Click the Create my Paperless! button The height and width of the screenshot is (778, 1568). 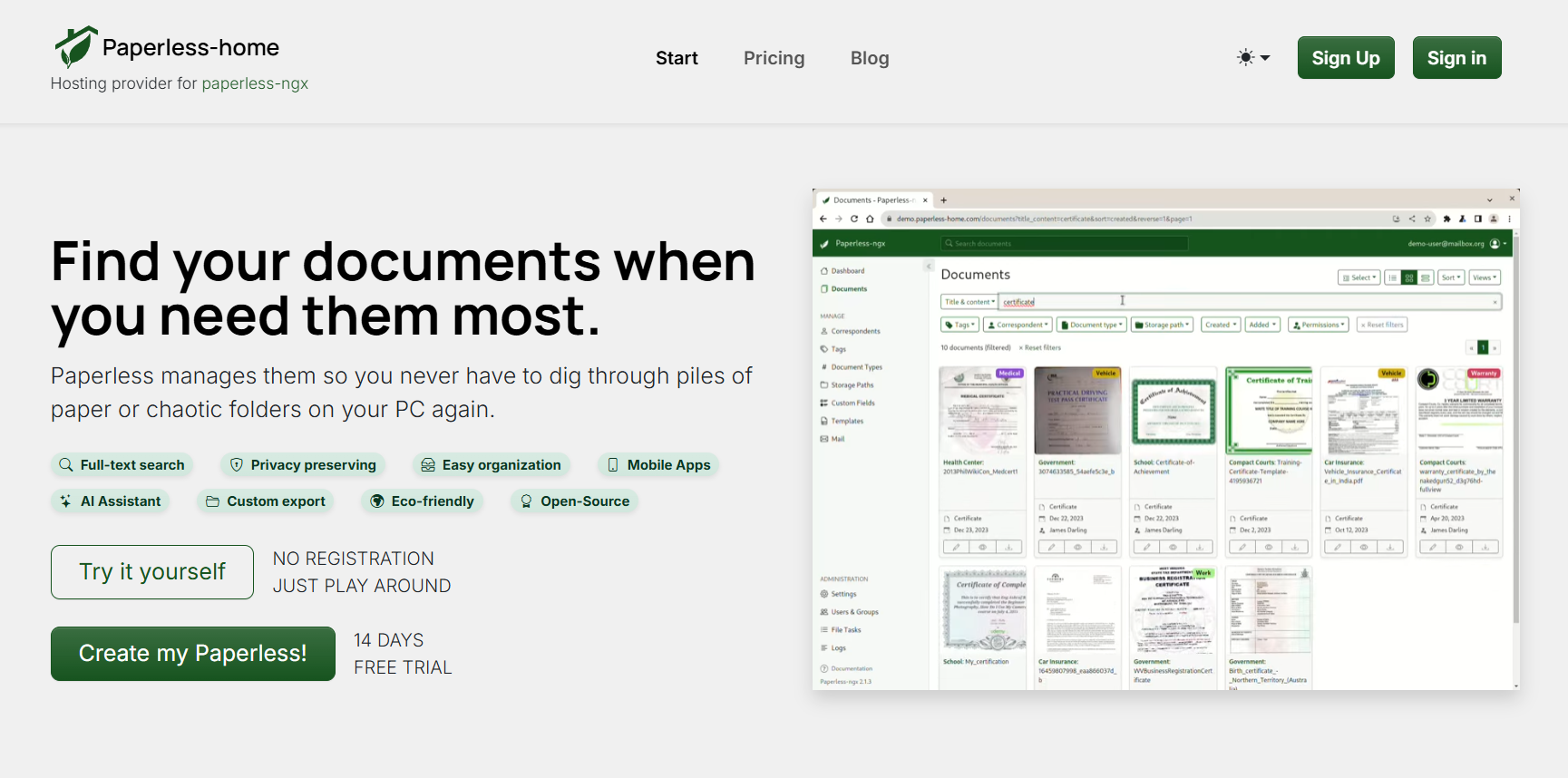tap(193, 654)
